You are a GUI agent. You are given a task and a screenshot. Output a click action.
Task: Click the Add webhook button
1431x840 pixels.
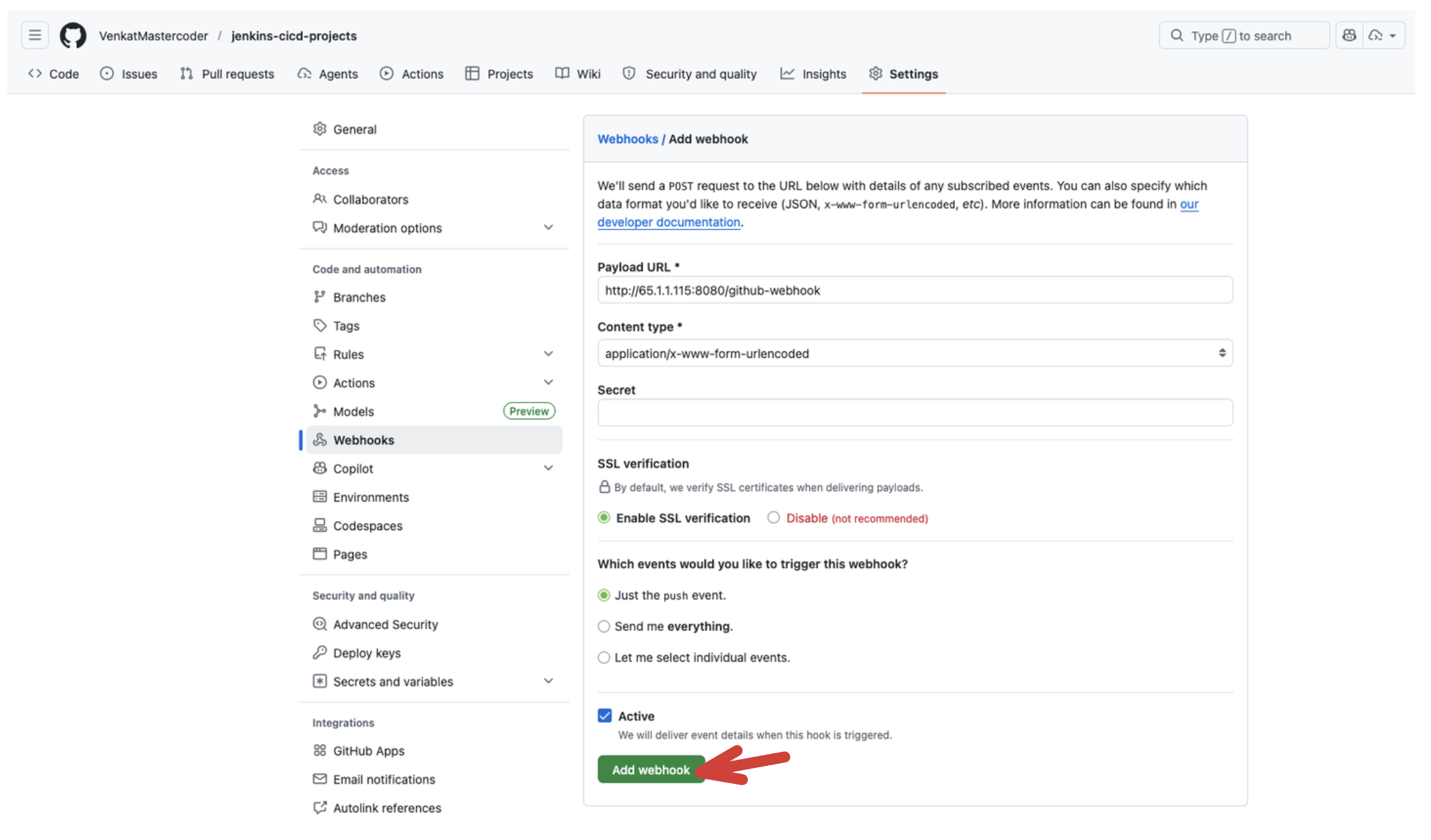651,769
